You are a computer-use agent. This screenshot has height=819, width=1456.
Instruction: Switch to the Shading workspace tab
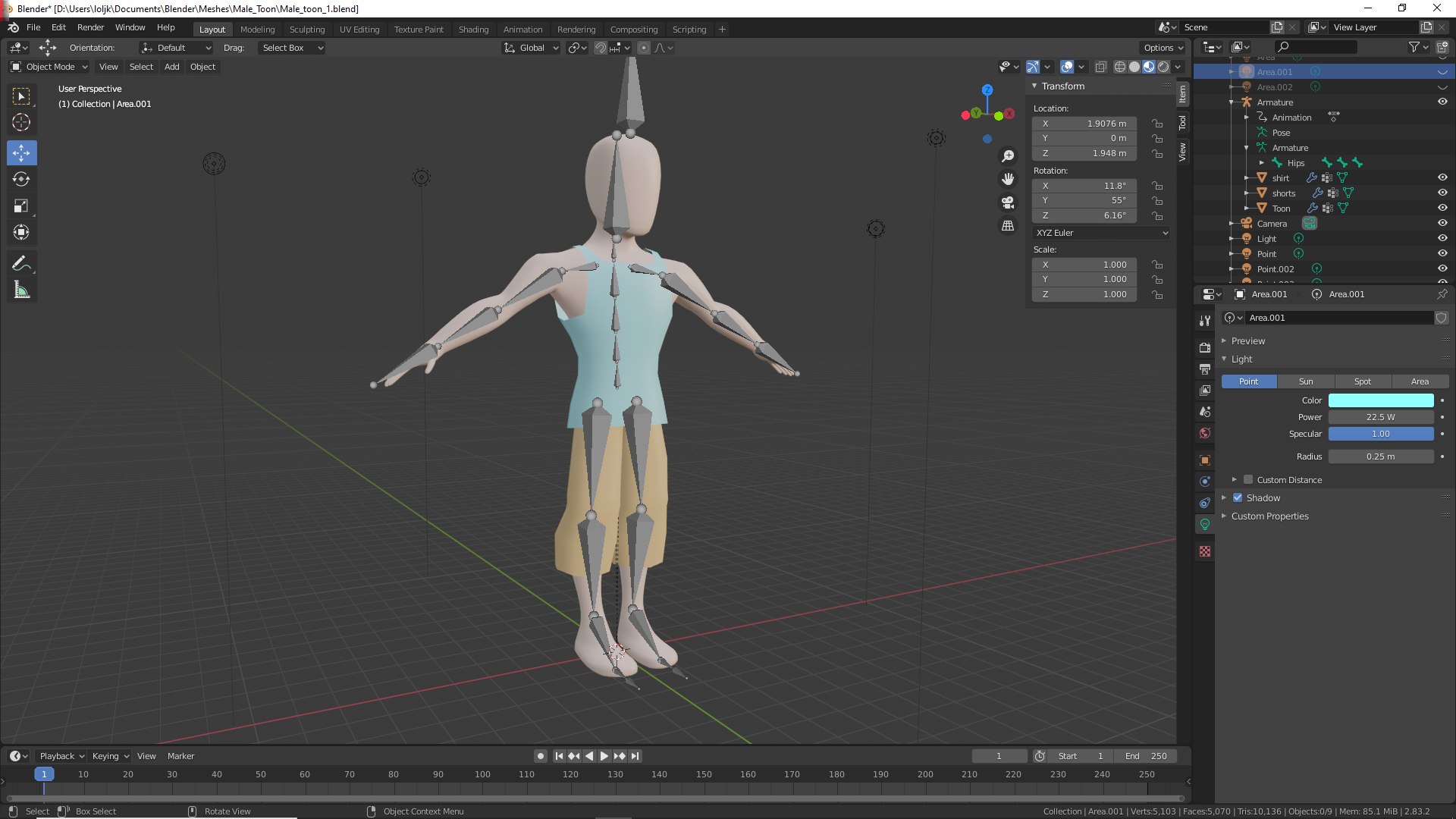473,30
